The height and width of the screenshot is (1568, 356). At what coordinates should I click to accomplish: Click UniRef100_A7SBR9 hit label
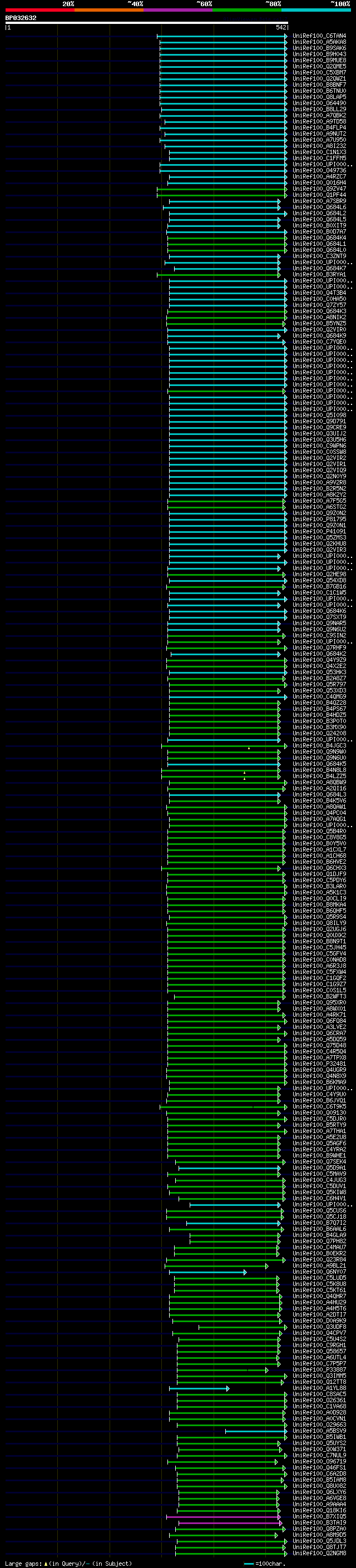[319, 201]
